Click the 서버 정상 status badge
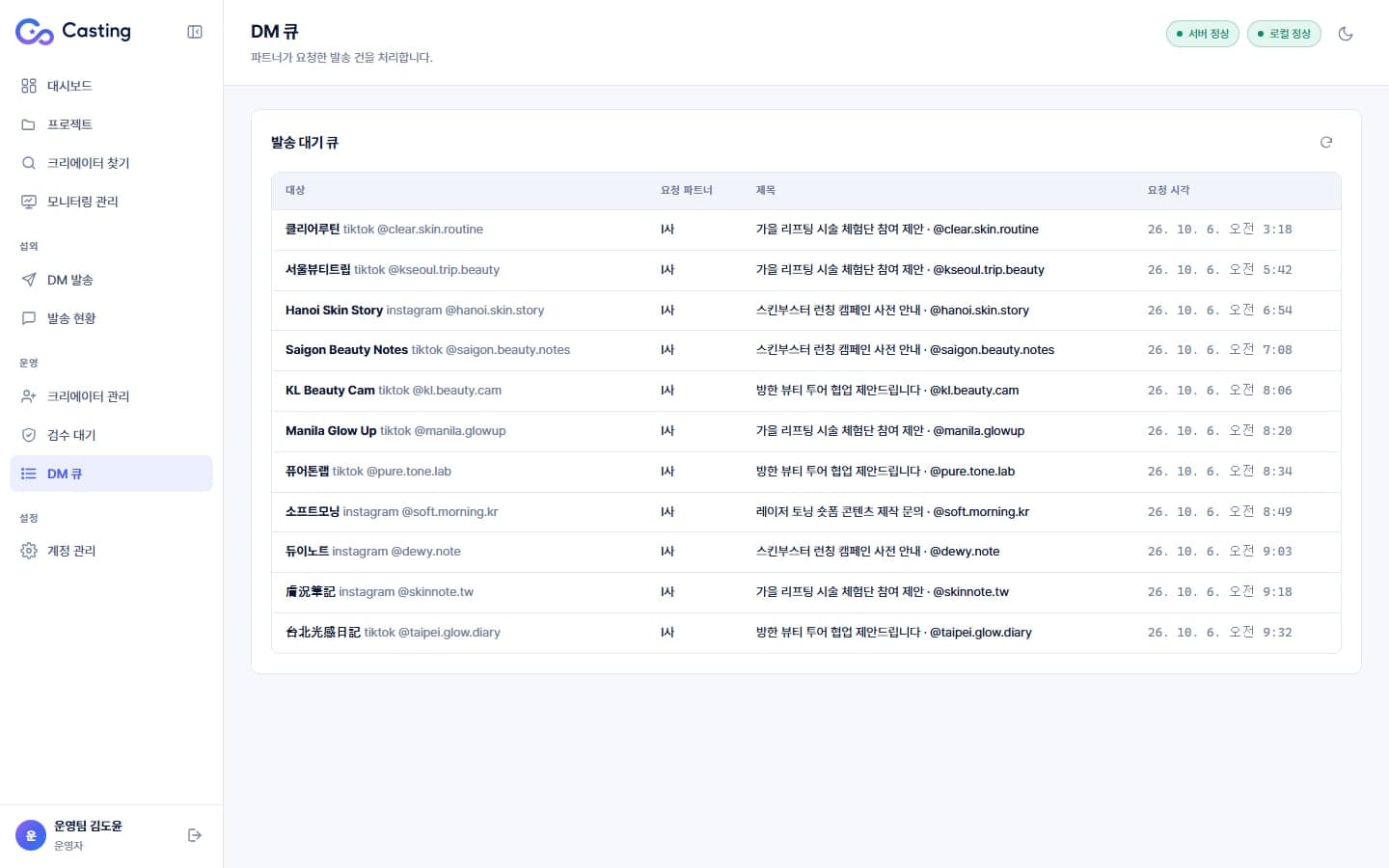The width and height of the screenshot is (1389, 868). pyautogui.click(x=1203, y=34)
